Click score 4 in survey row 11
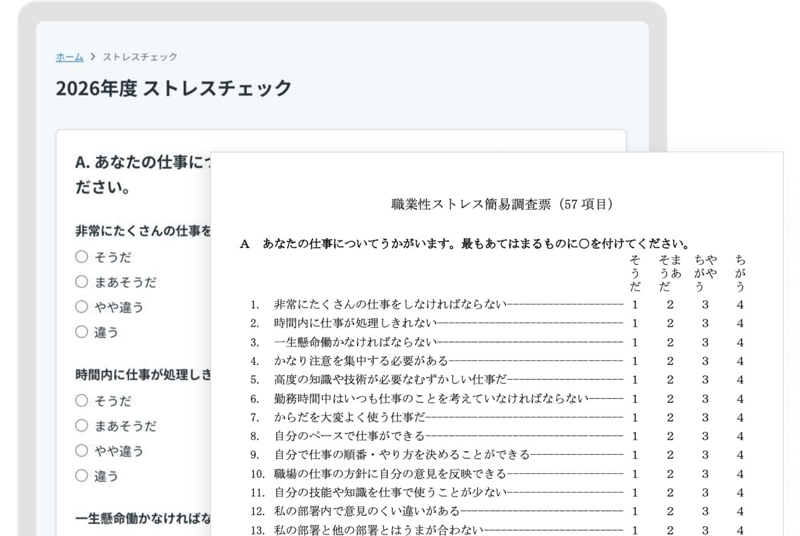 tap(740, 493)
